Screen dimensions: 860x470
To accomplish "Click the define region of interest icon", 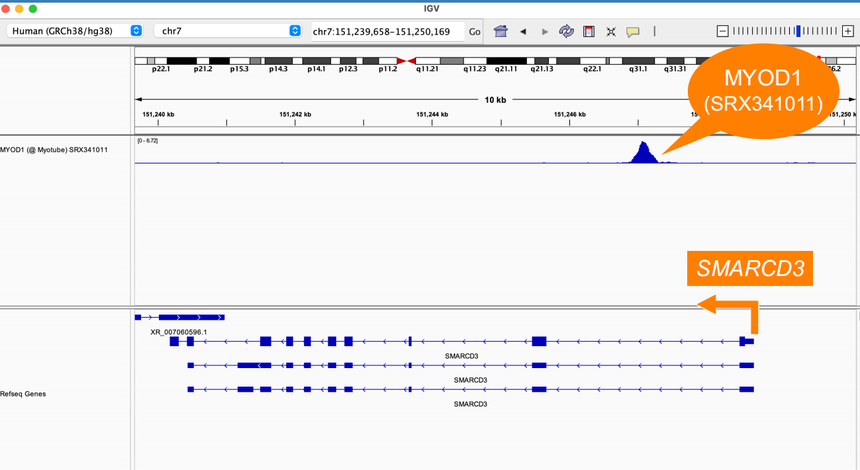I will (589, 31).
